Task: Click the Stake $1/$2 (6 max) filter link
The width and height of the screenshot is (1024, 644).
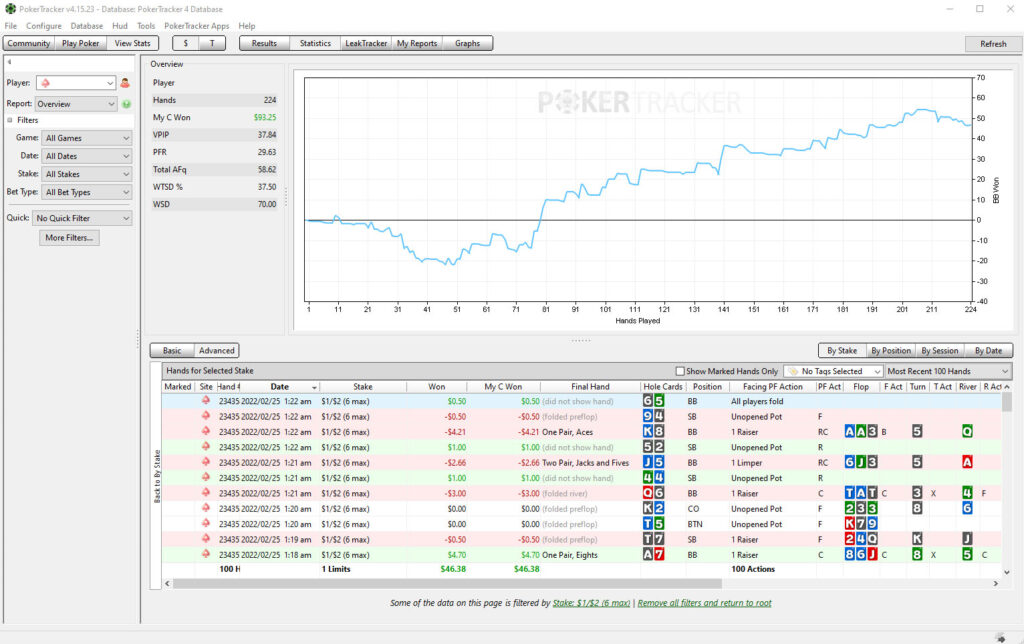Action: (x=592, y=603)
